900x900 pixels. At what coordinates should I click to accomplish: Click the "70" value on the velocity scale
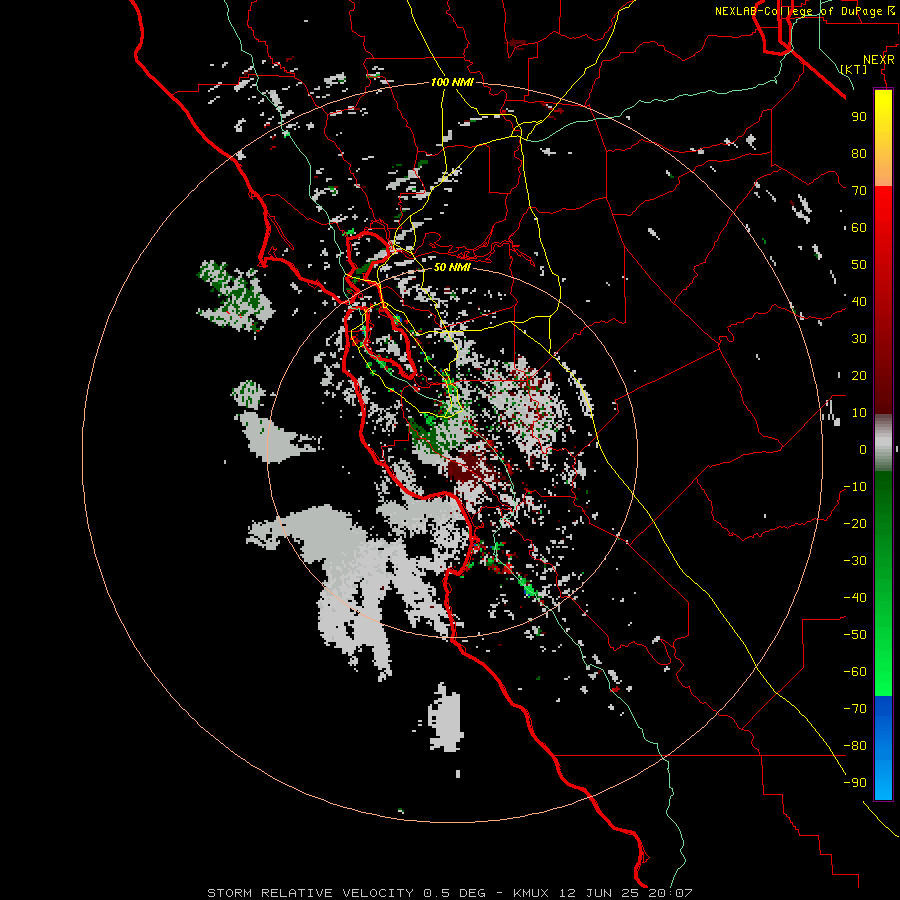(859, 191)
